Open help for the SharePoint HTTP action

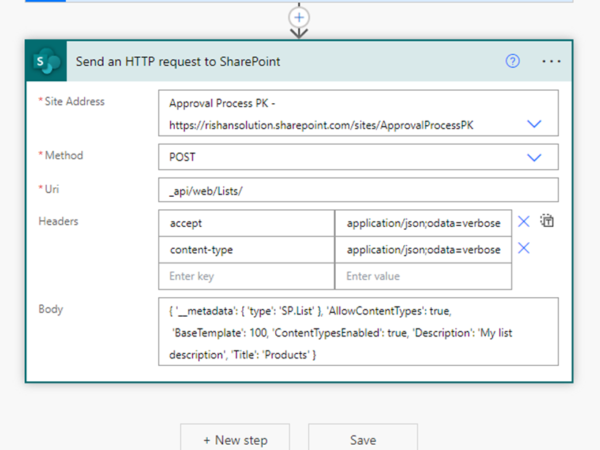coord(512,61)
